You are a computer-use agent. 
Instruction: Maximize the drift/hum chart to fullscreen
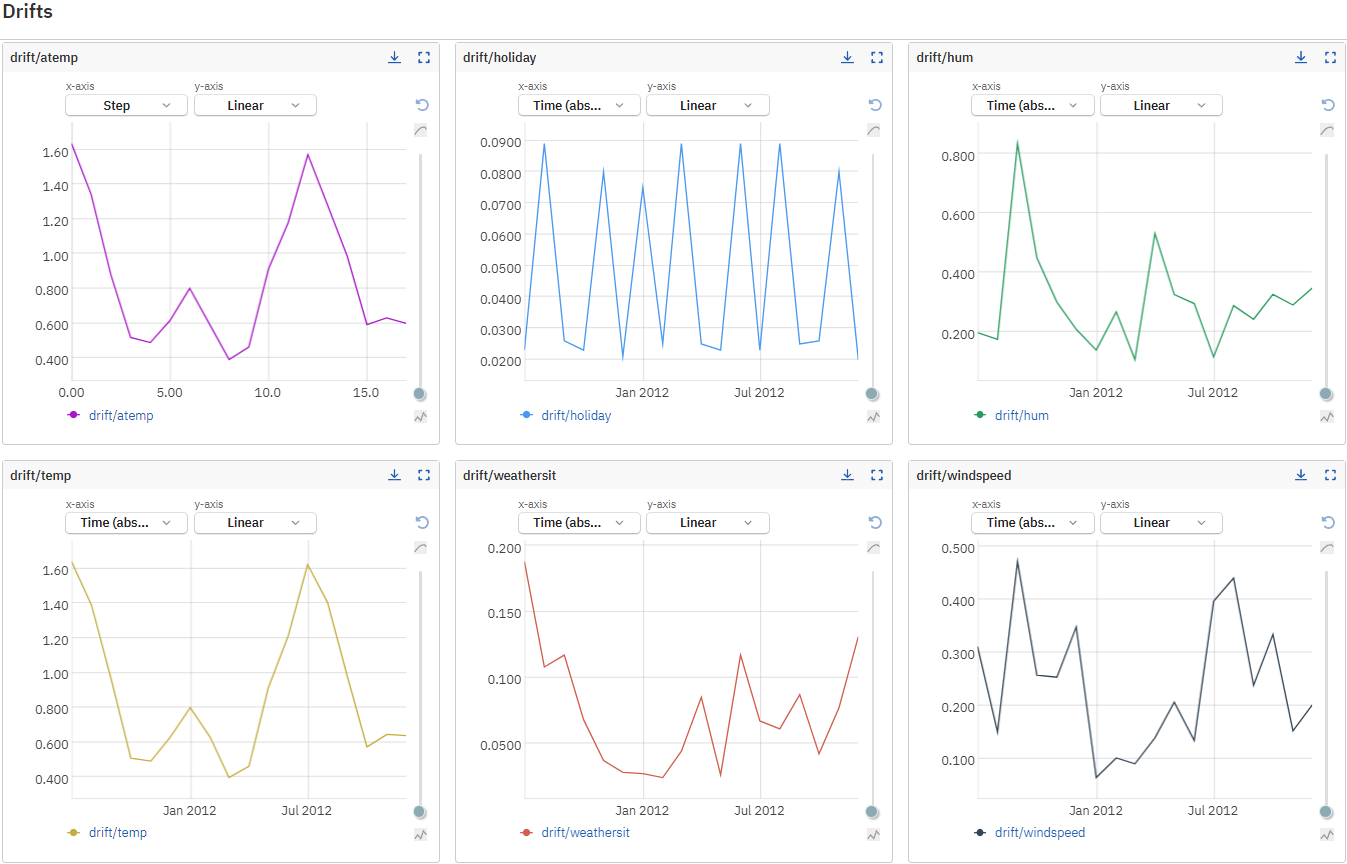(1330, 58)
